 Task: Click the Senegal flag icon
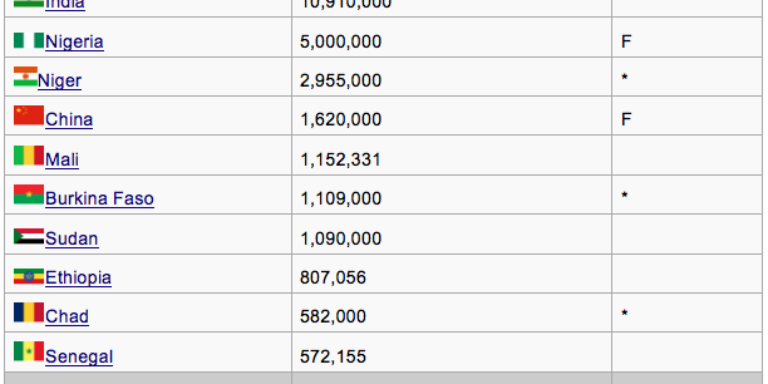(x=29, y=351)
